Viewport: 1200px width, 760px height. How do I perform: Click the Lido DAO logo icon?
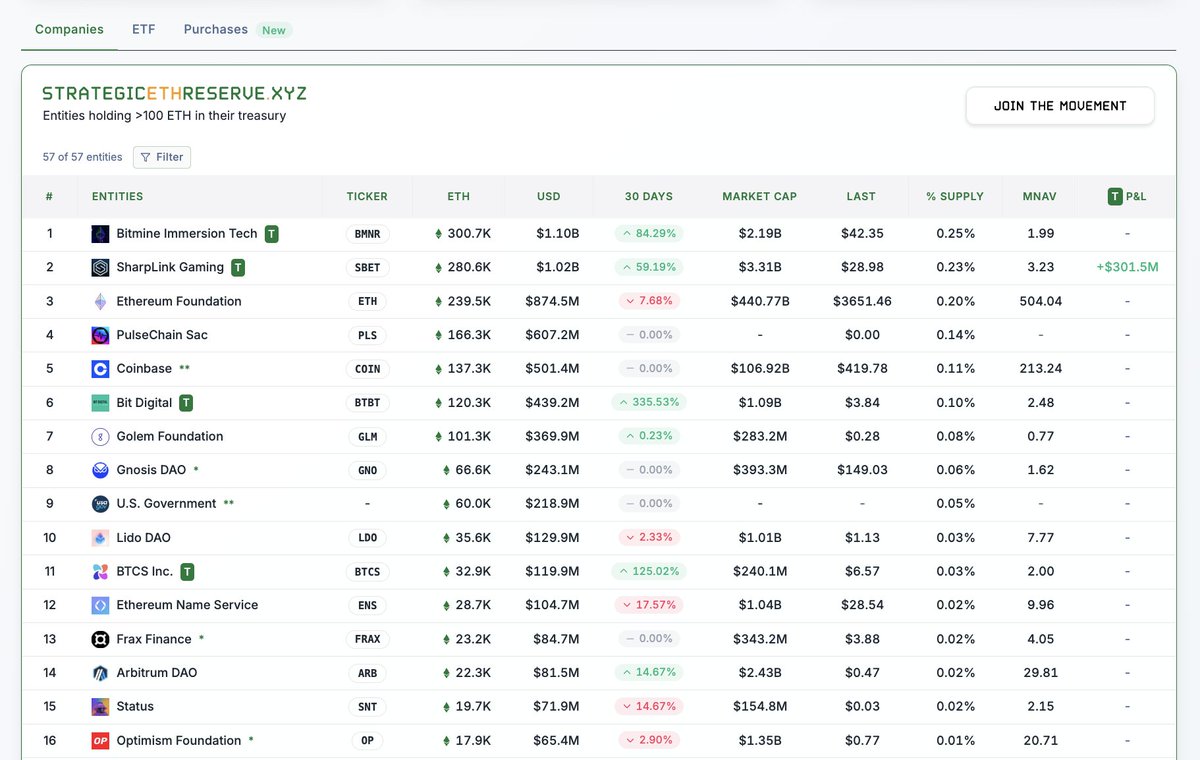click(100, 538)
